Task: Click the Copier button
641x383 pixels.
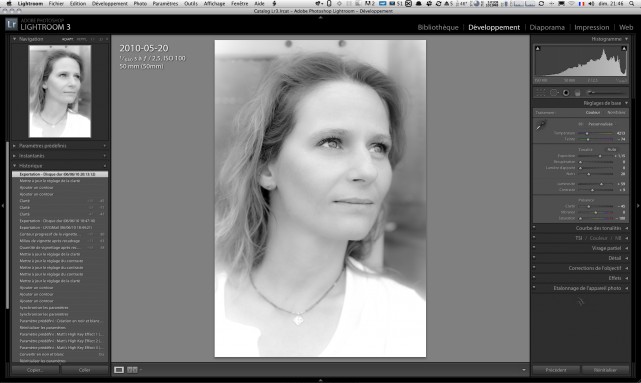Action: pos(35,370)
